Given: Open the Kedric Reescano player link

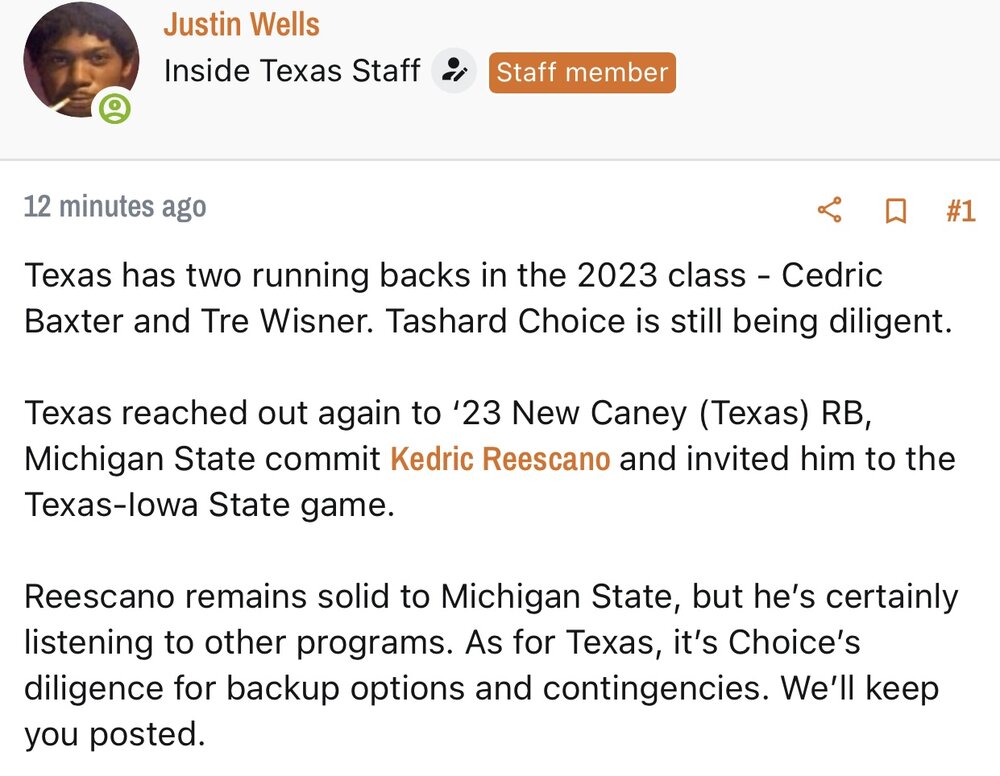Looking at the screenshot, I should point(499,459).
